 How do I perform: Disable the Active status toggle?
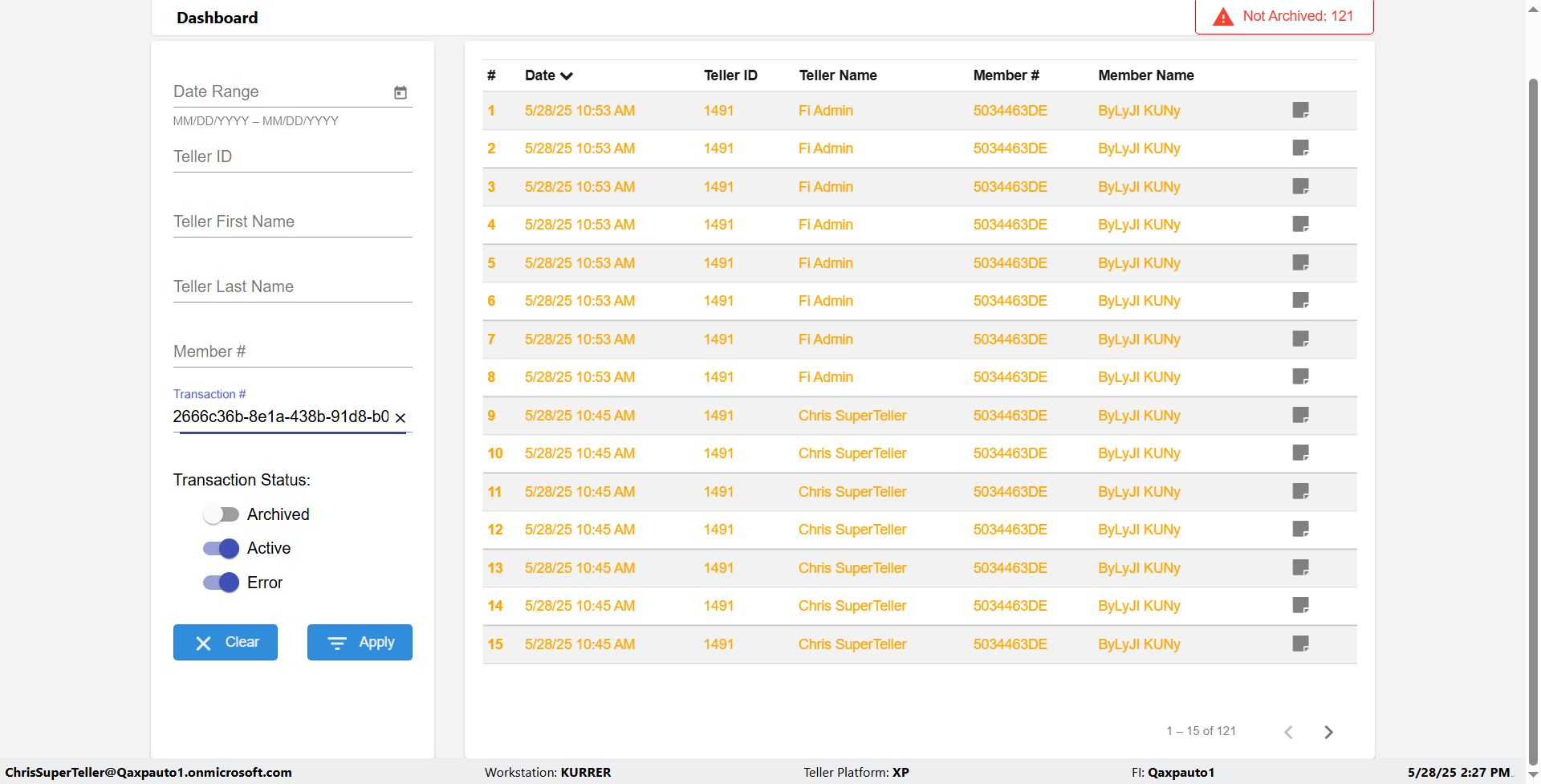click(221, 548)
